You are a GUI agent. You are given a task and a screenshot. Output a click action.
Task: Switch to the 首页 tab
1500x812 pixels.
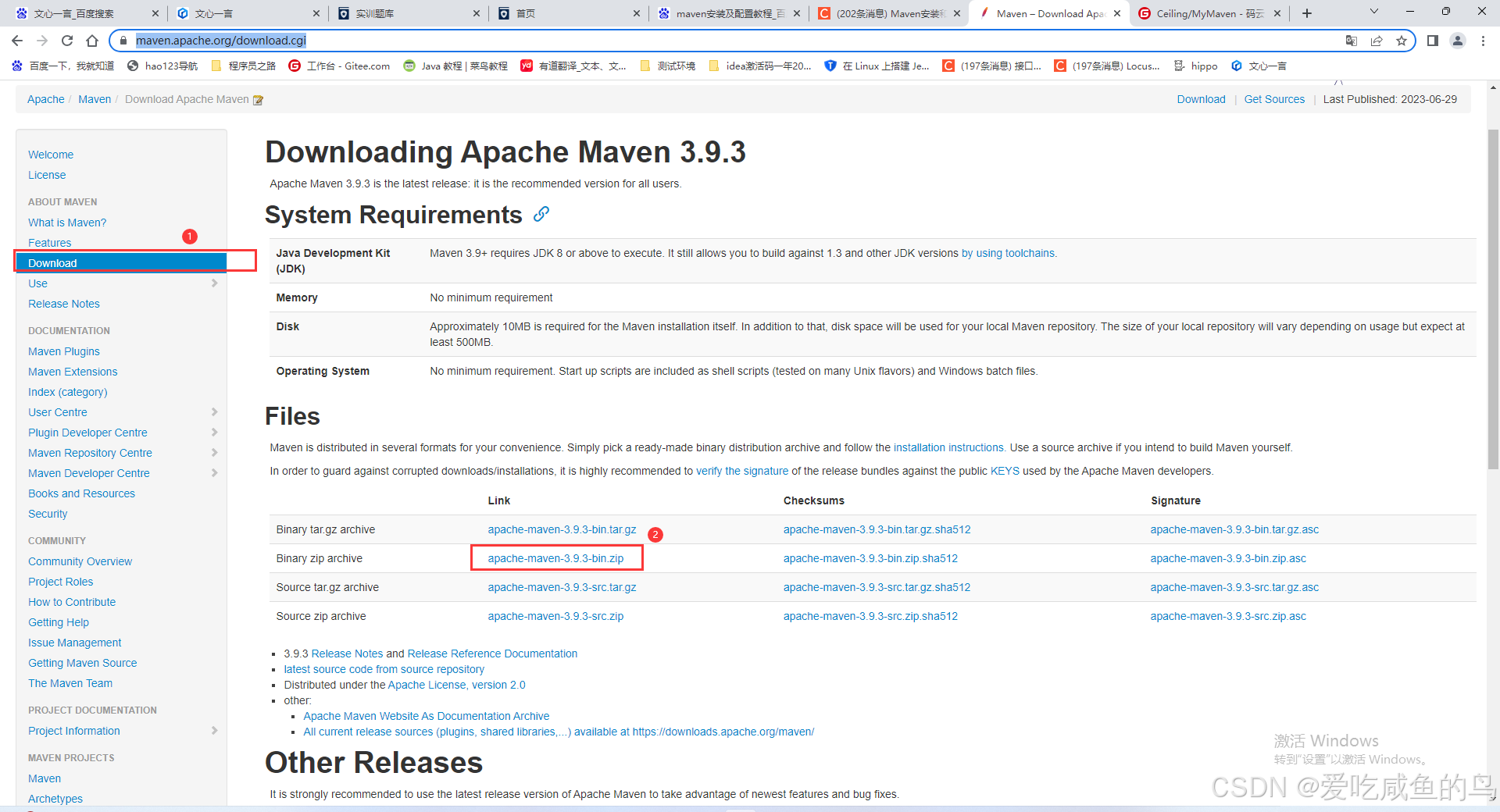point(567,13)
